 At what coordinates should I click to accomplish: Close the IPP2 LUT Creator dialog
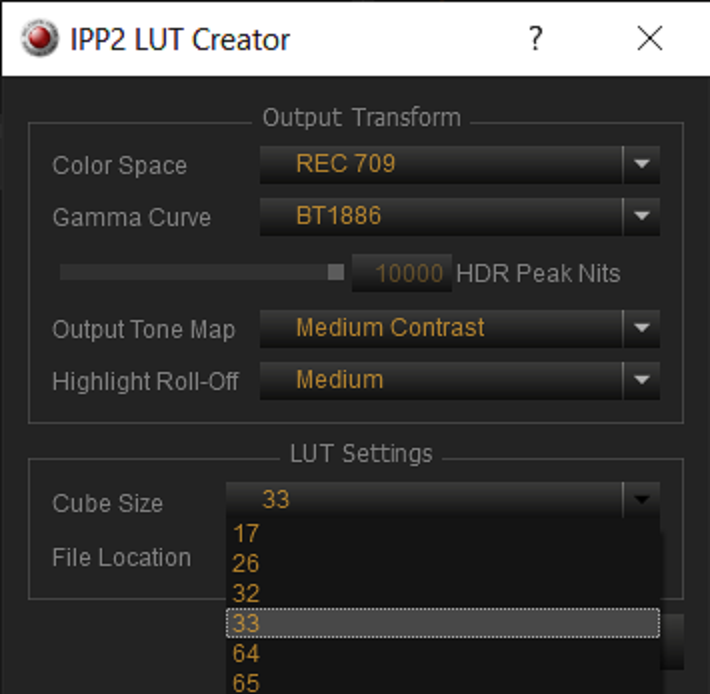point(650,38)
